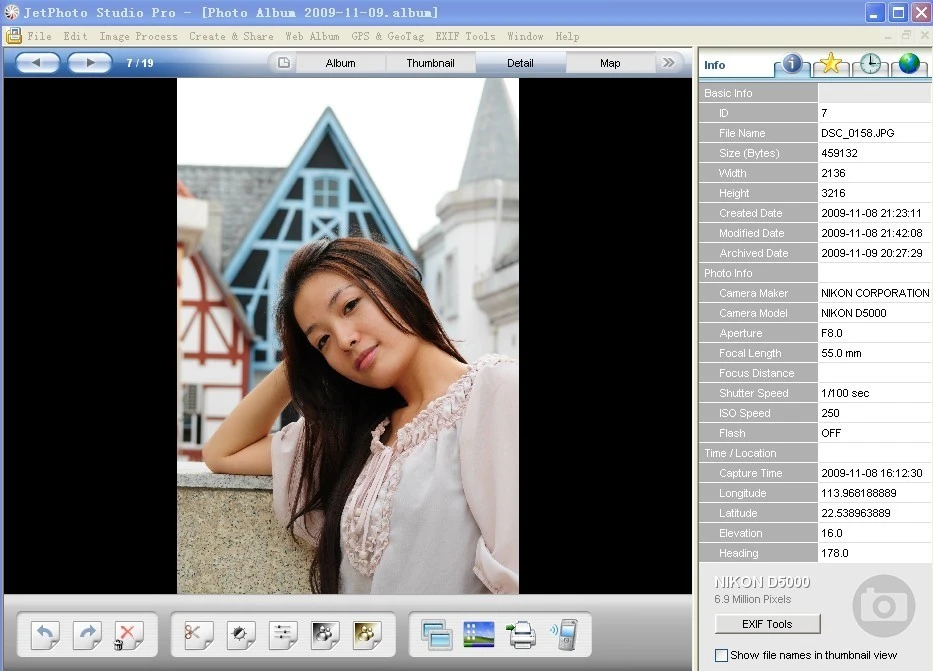The width and height of the screenshot is (933, 671).
Task: Rotate the photo right
Action: [87, 635]
